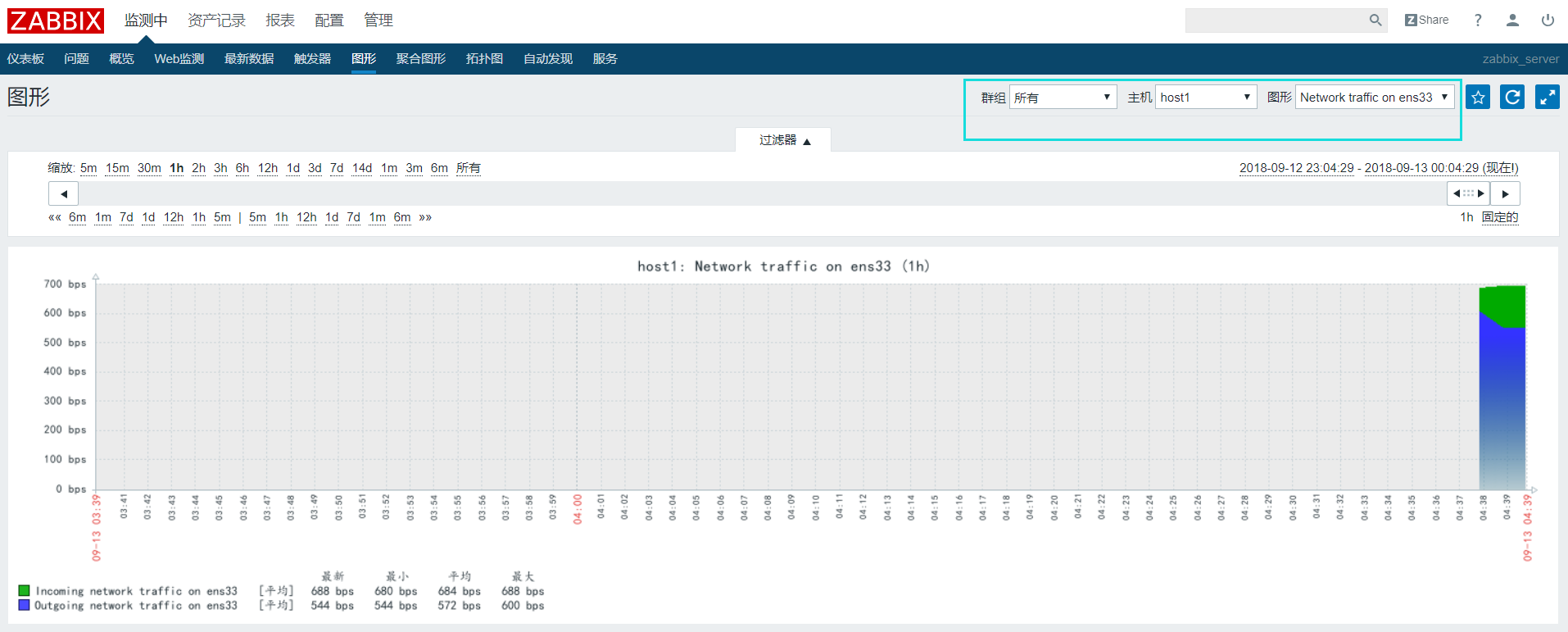This screenshot has height=632, width=1568.
Task: Set zoom to 所有
Action: coord(469,168)
